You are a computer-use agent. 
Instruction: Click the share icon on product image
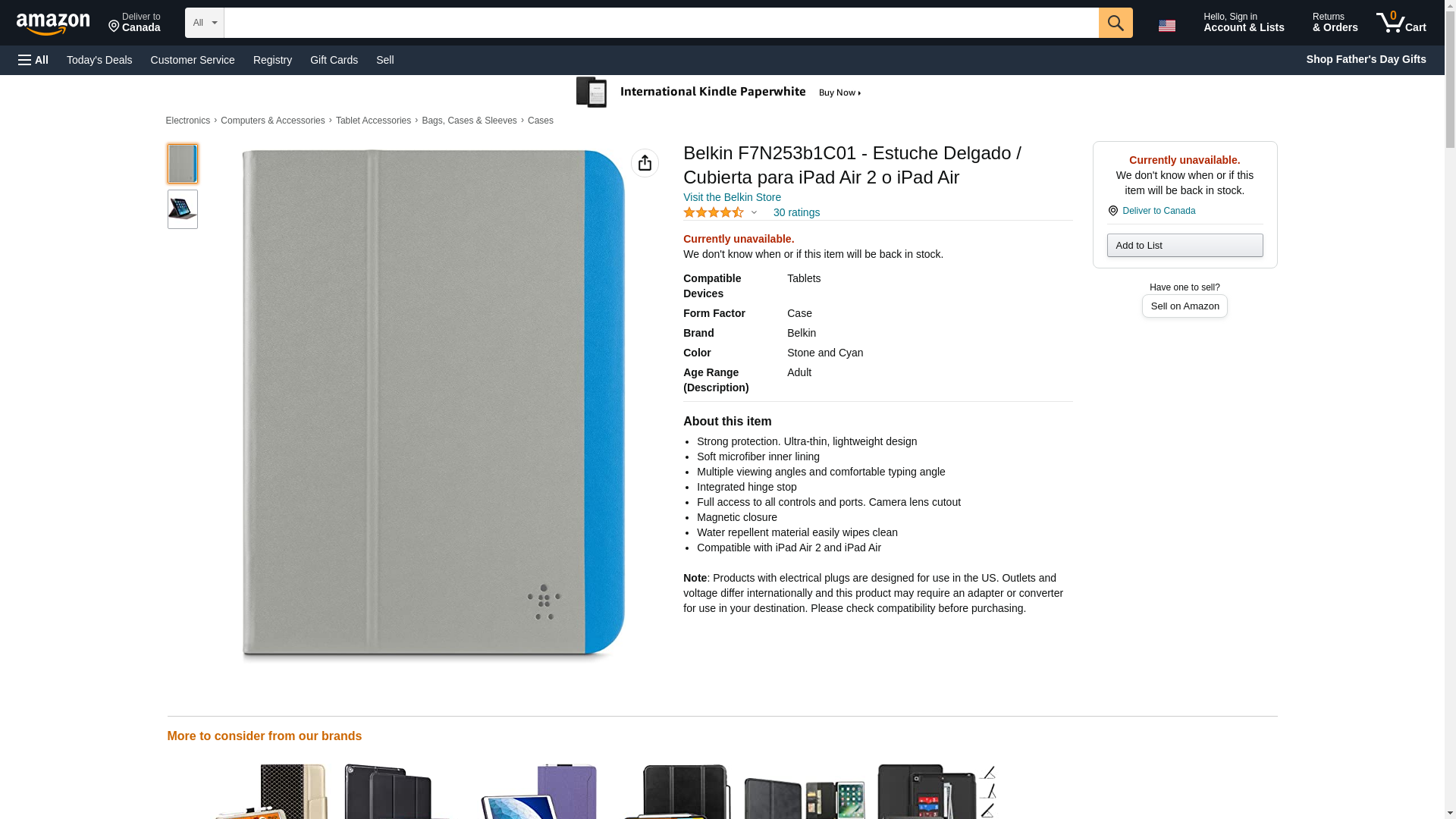pos(645,163)
